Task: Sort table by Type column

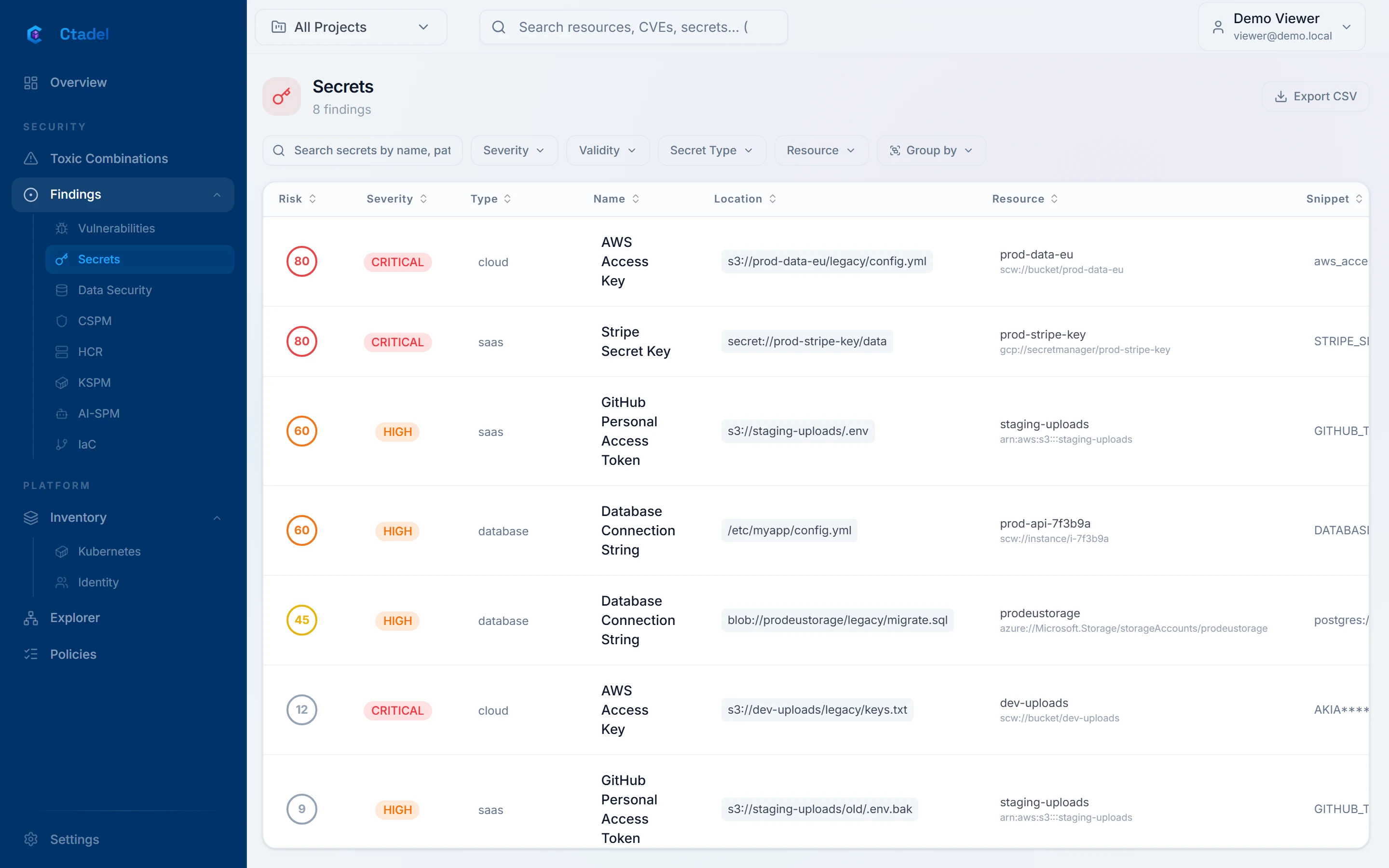Action: click(x=491, y=199)
